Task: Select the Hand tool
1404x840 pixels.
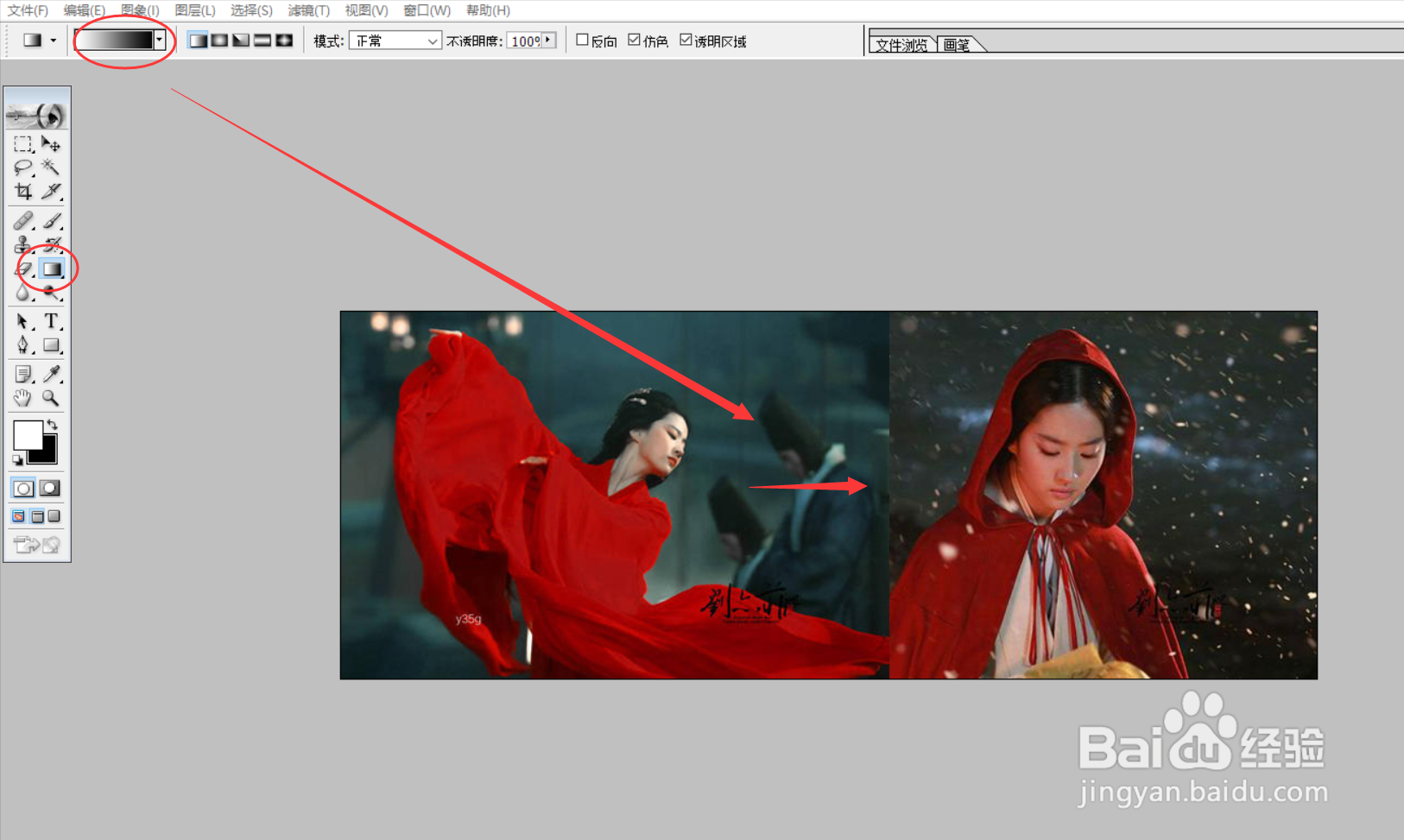Action: (23, 398)
